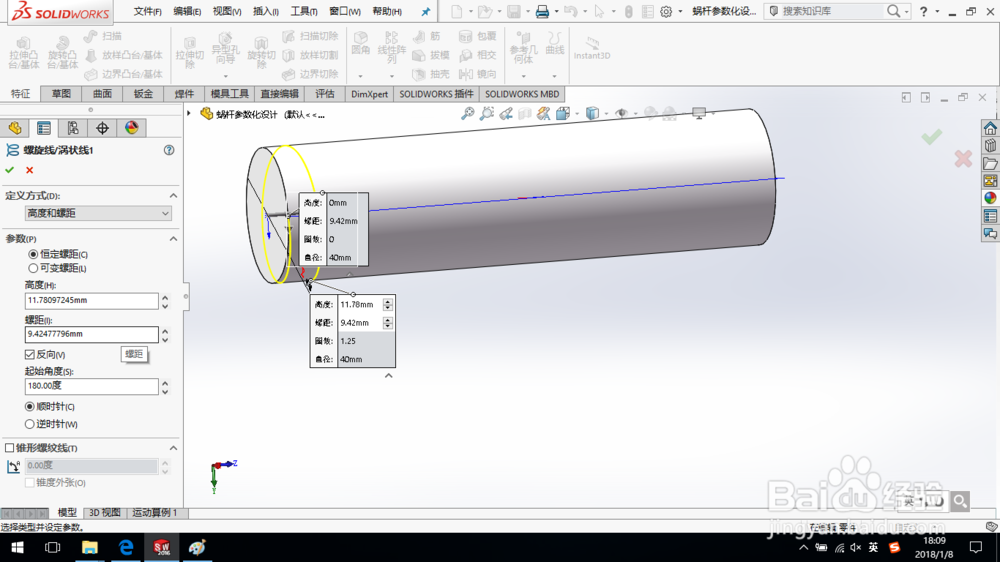Open the 3D 视图 bottom tab
Viewport: 1000px width, 562px height.
(x=104, y=513)
